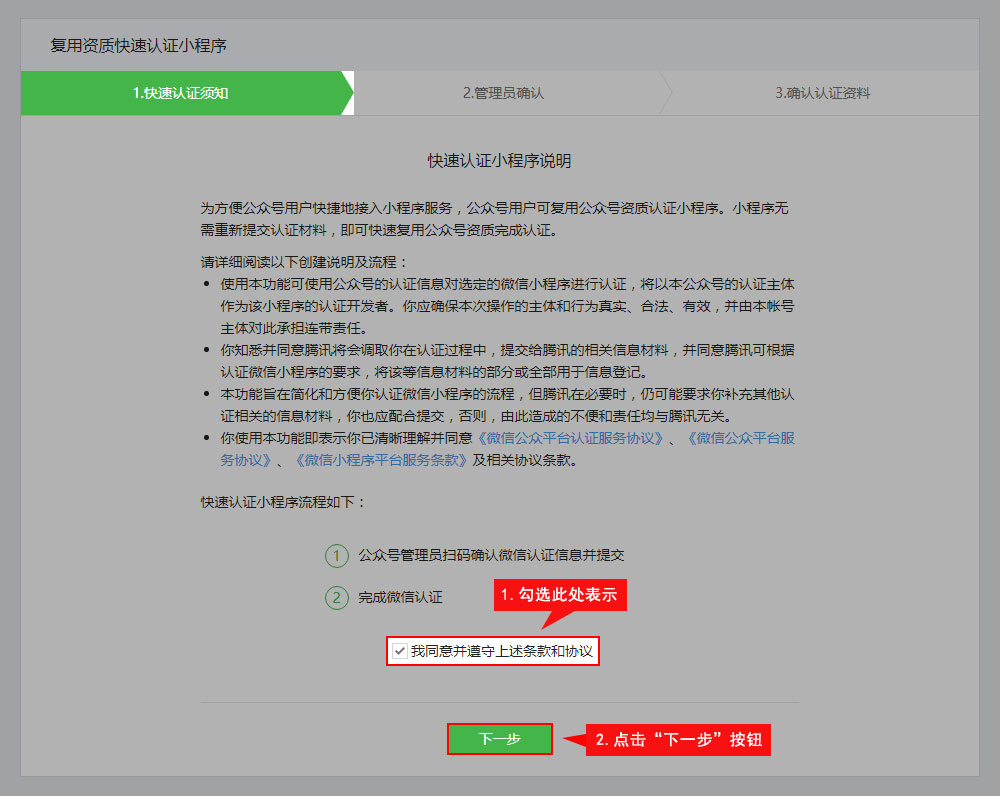Image resolution: width=1000 pixels, height=796 pixels.
Task: Click the 完成微信认证 step text
Action: 400,598
